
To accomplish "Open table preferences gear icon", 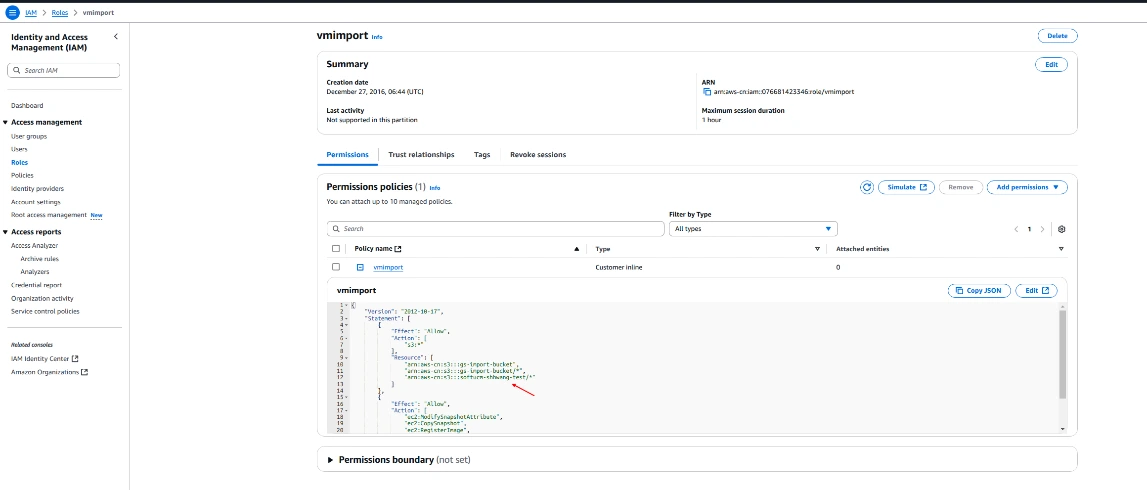I will coord(1061,229).
